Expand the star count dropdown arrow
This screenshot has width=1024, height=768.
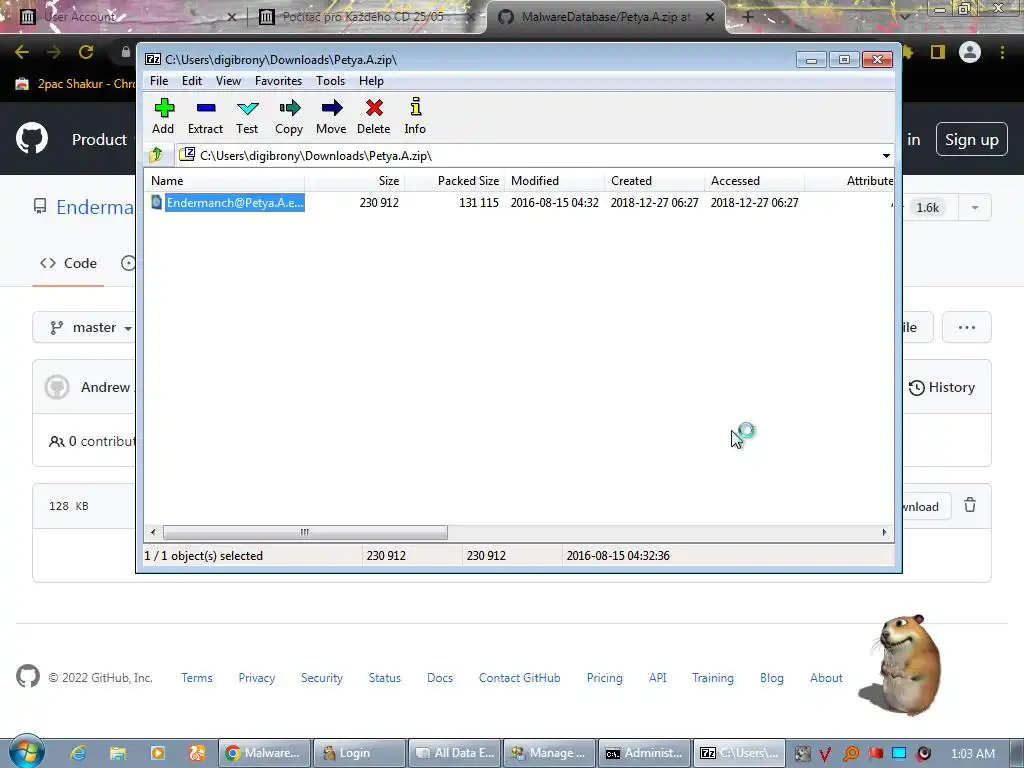click(974, 208)
